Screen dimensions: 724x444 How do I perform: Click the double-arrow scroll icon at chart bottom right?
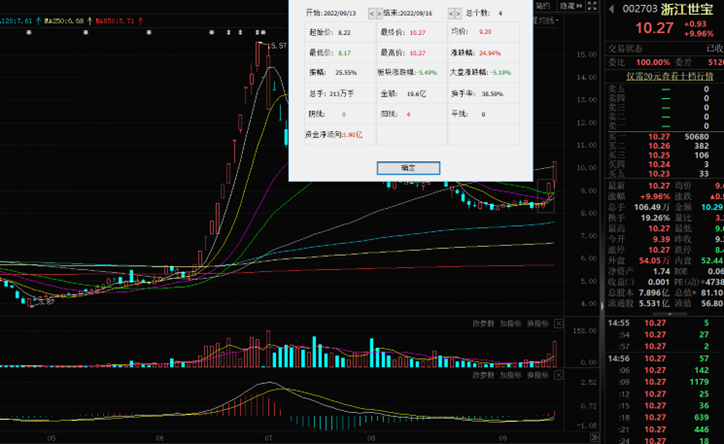point(596,436)
